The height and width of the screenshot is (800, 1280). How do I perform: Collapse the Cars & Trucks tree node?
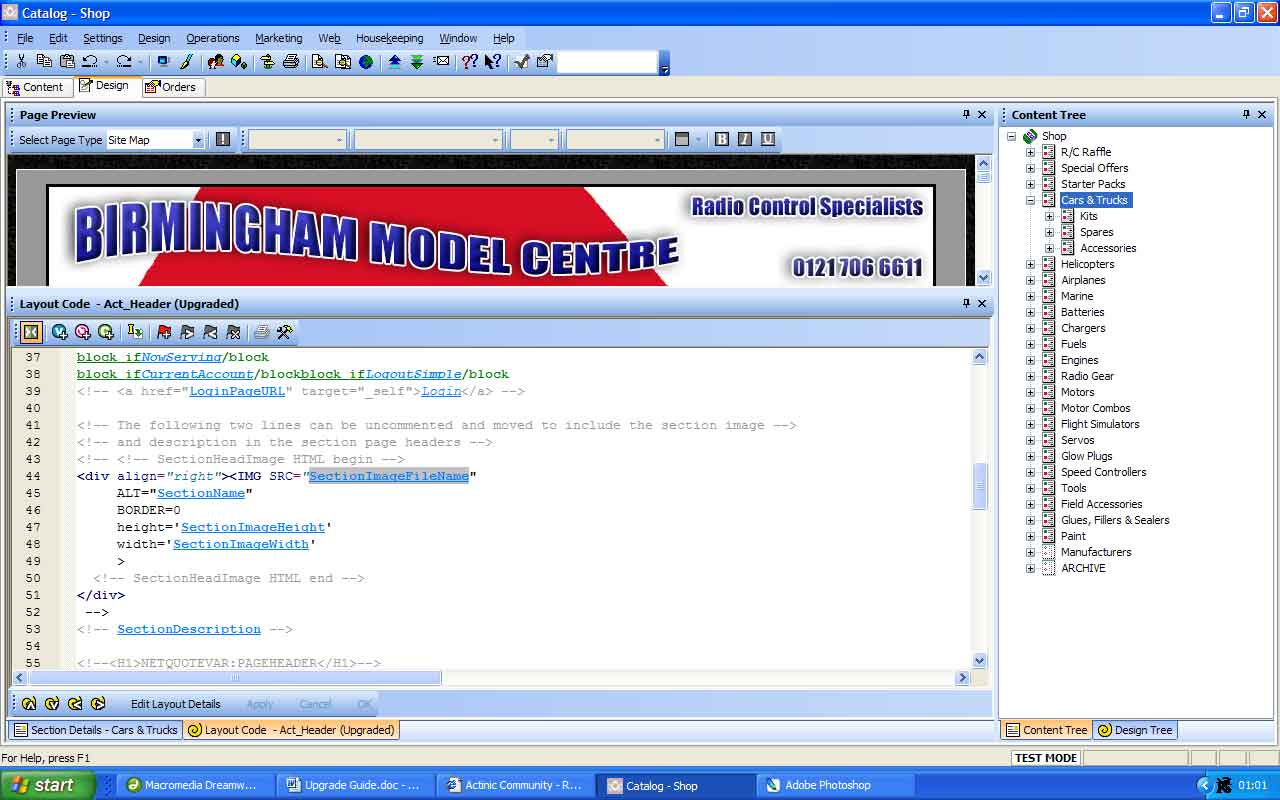[x=1030, y=200]
